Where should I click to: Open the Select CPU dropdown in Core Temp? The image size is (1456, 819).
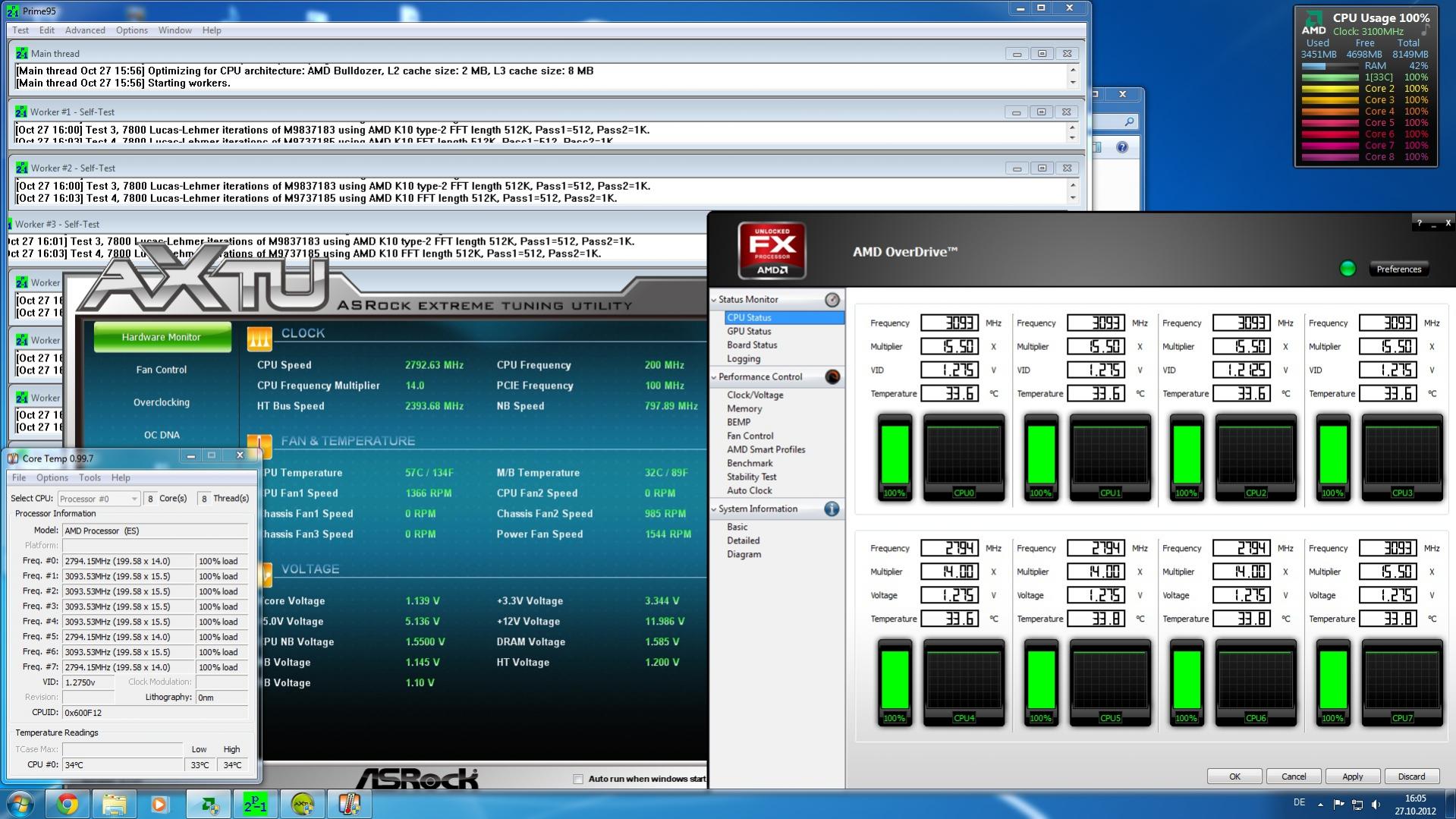99,499
